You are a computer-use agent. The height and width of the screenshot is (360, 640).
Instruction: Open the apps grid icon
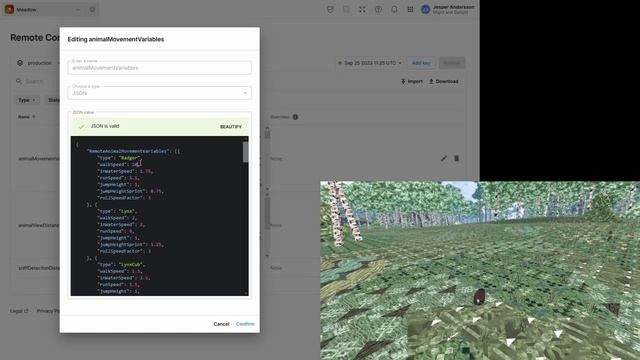(410, 9)
